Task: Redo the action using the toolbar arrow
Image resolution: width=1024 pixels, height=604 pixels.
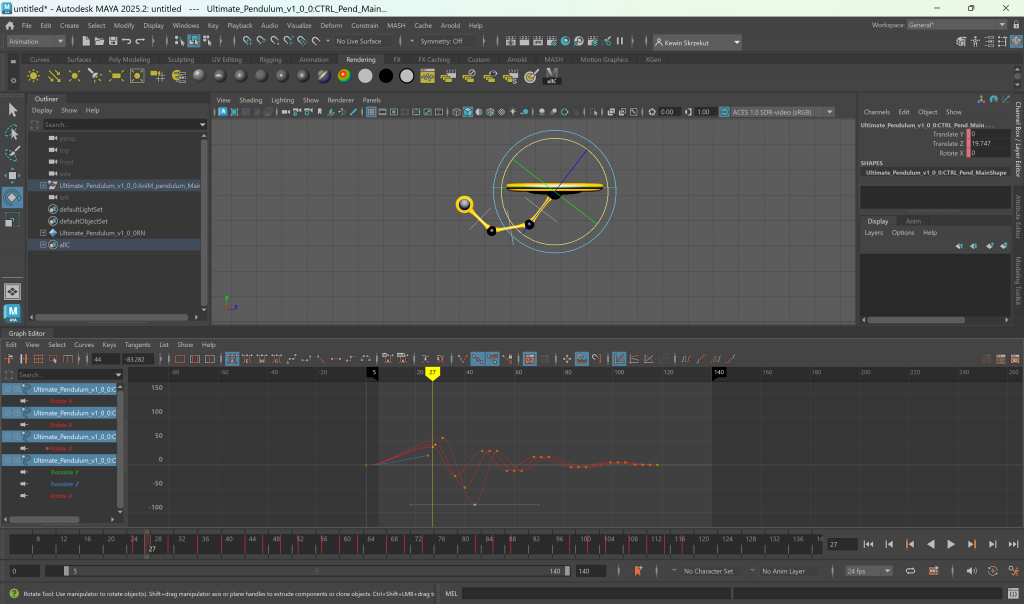Action: pos(140,41)
